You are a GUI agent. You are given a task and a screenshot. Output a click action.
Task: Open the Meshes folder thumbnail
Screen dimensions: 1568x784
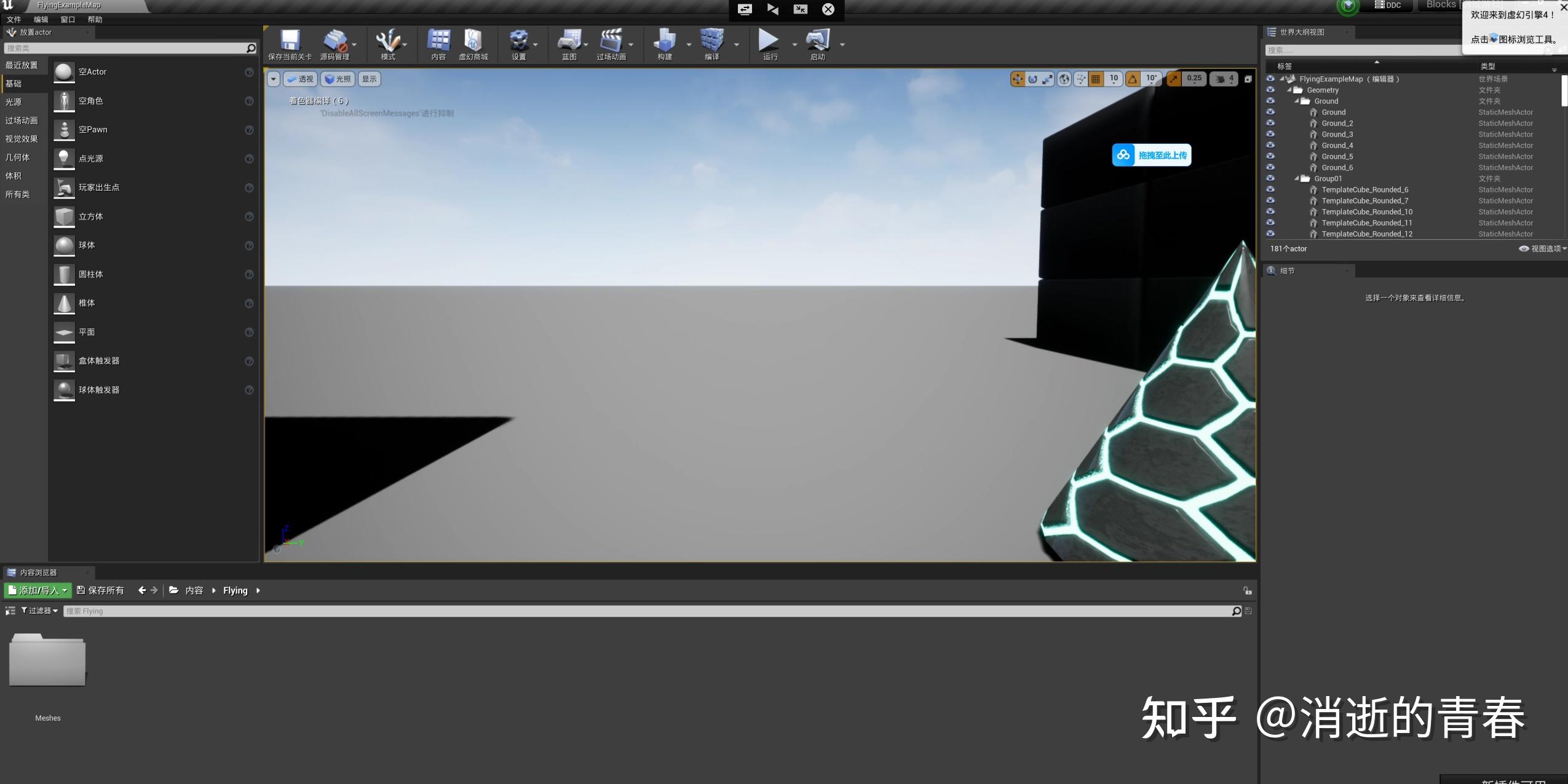click(47, 660)
